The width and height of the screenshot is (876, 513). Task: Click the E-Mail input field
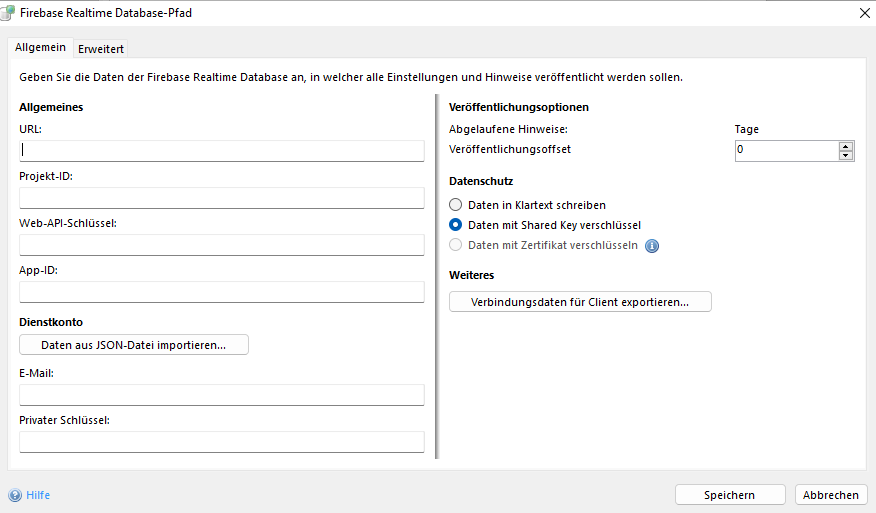222,395
